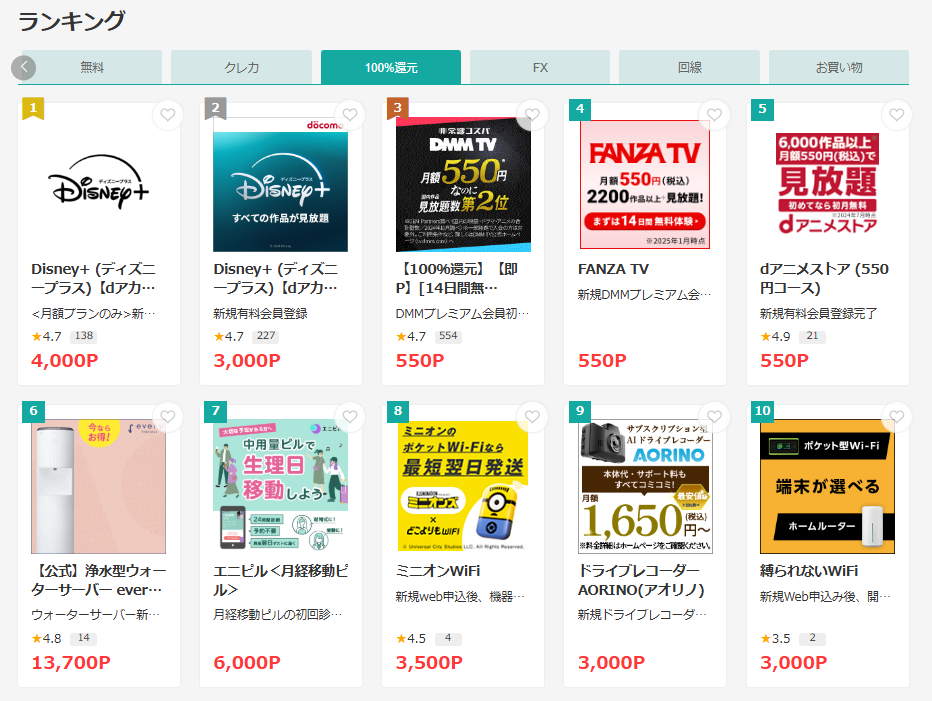Click the 新規ドライブレコーダ description text
Viewport: 932px width, 701px height.
pyautogui.click(x=643, y=614)
